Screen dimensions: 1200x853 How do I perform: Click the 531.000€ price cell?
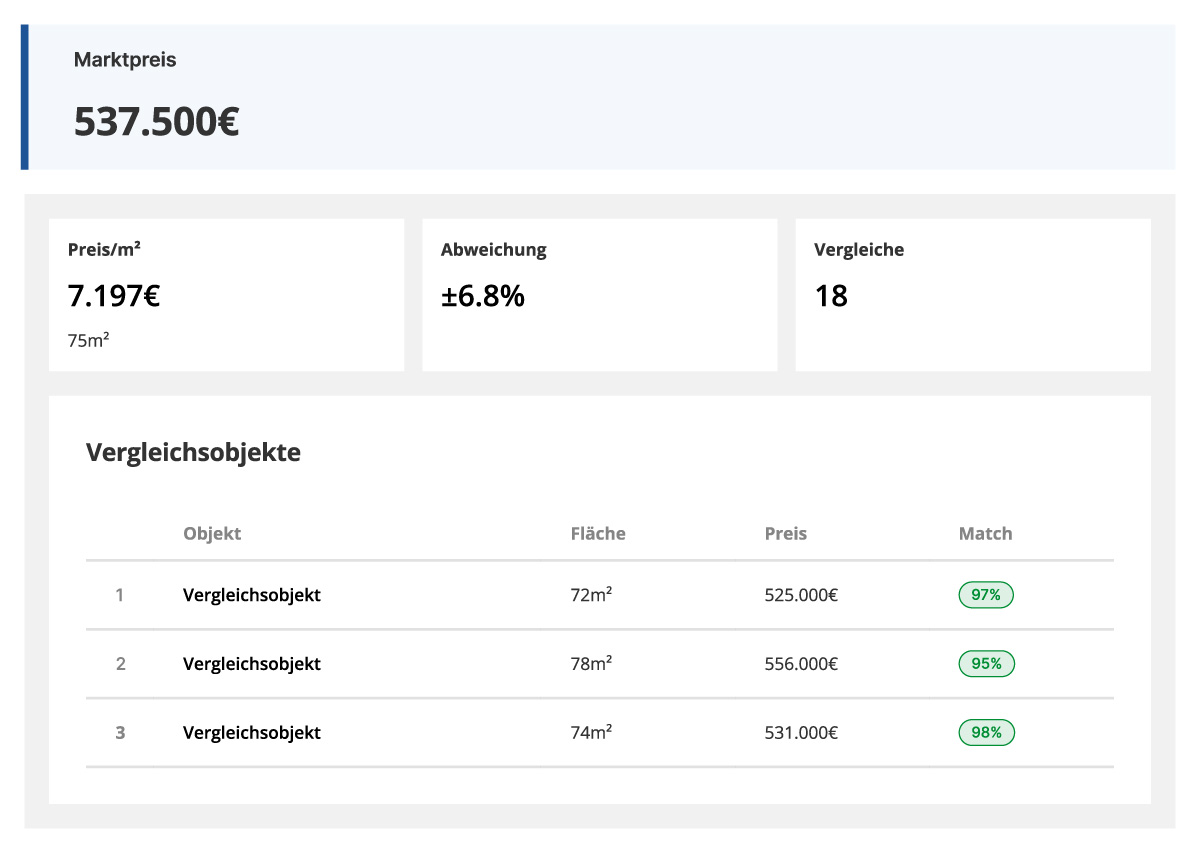tap(801, 733)
